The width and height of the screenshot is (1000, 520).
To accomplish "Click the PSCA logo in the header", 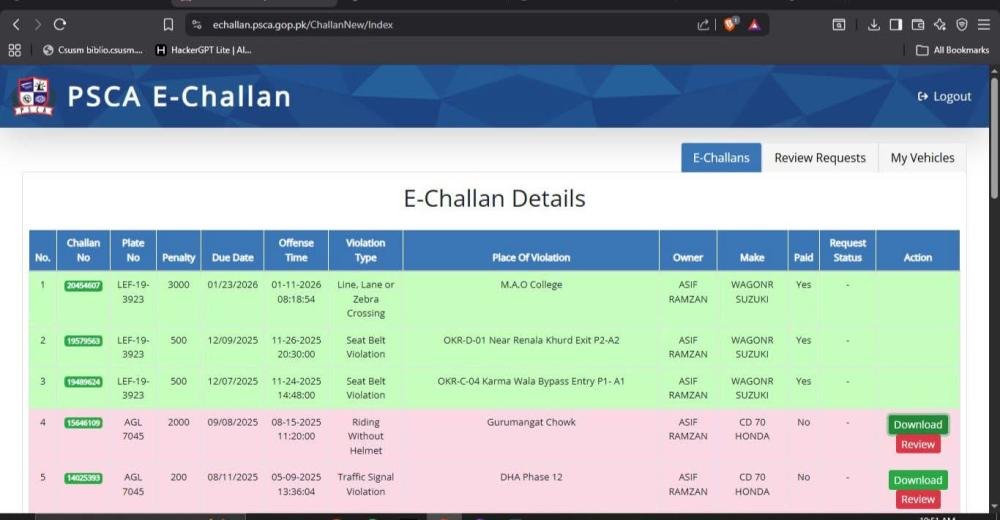I will tap(33, 97).
